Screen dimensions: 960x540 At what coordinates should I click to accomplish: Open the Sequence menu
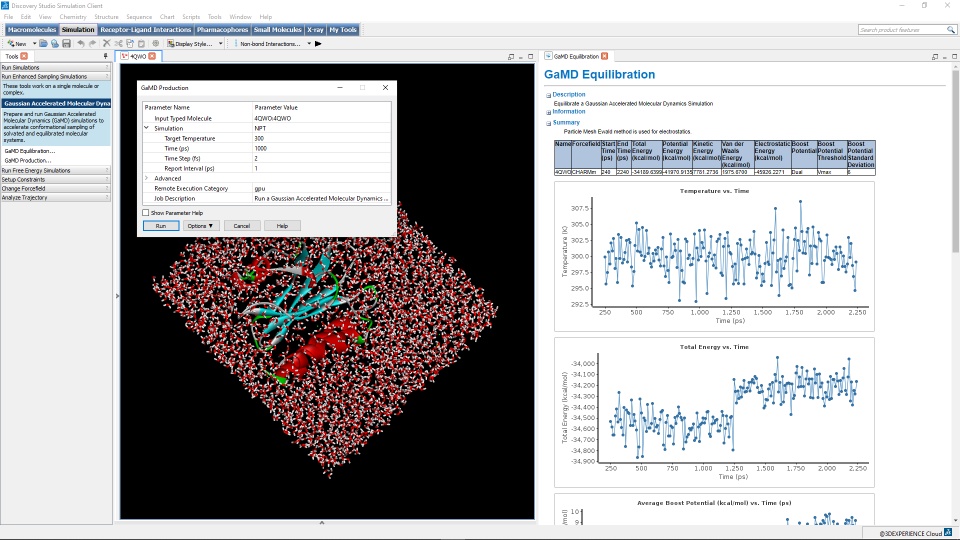click(139, 17)
